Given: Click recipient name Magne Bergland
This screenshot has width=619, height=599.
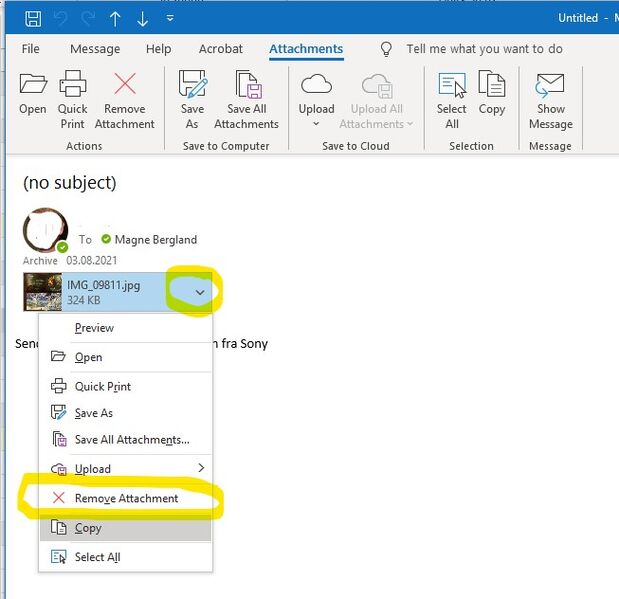Looking at the screenshot, I should (155, 239).
